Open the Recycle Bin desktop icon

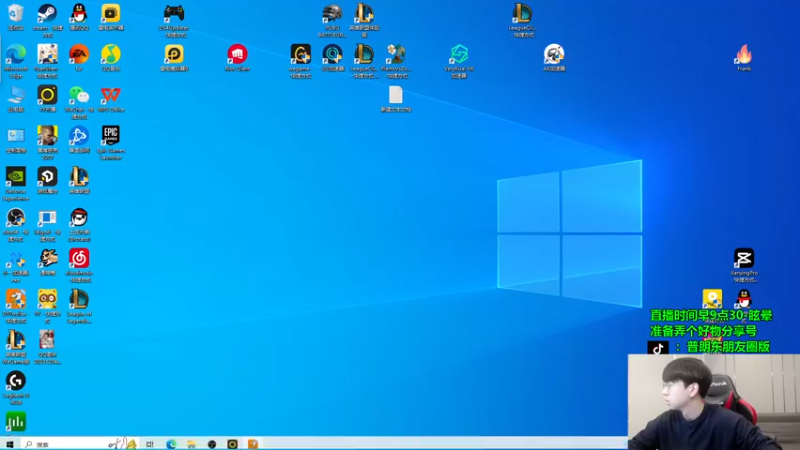coord(16,13)
